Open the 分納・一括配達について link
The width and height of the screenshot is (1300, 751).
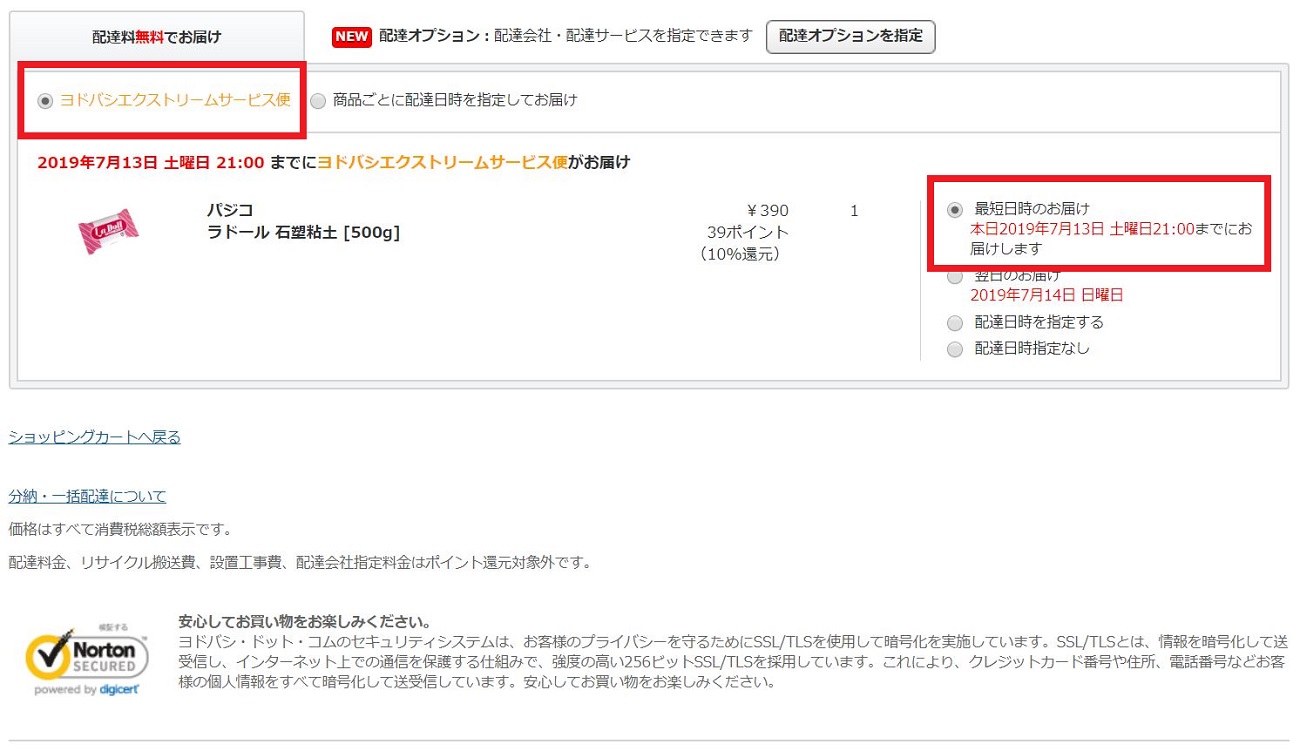(x=87, y=496)
